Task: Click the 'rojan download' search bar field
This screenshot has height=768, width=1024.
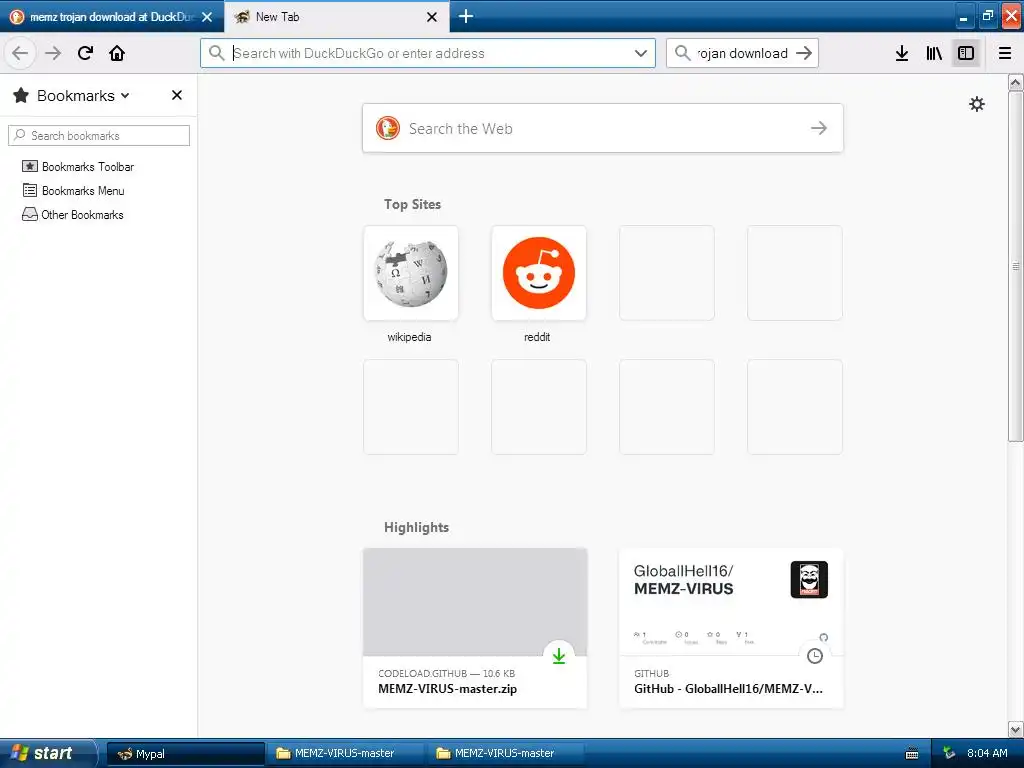Action: tap(743, 53)
